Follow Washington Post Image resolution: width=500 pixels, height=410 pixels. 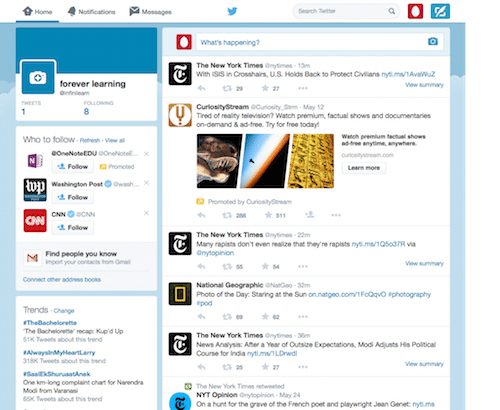click(x=72, y=197)
